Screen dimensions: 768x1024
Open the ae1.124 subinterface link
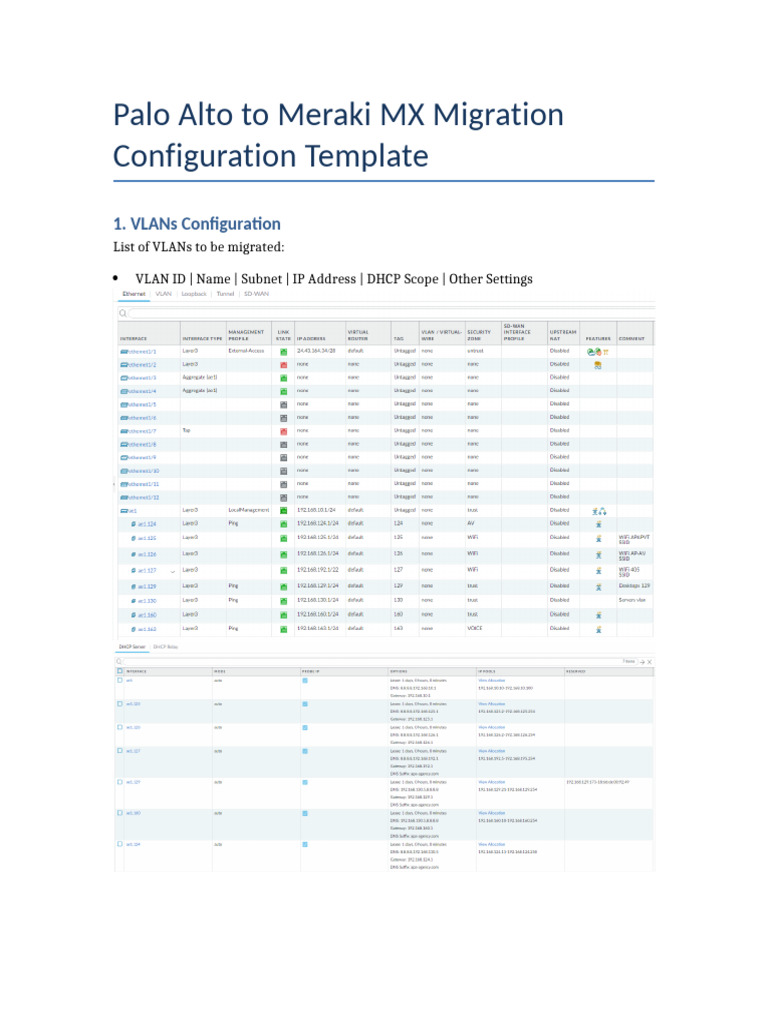click(147, 524)
